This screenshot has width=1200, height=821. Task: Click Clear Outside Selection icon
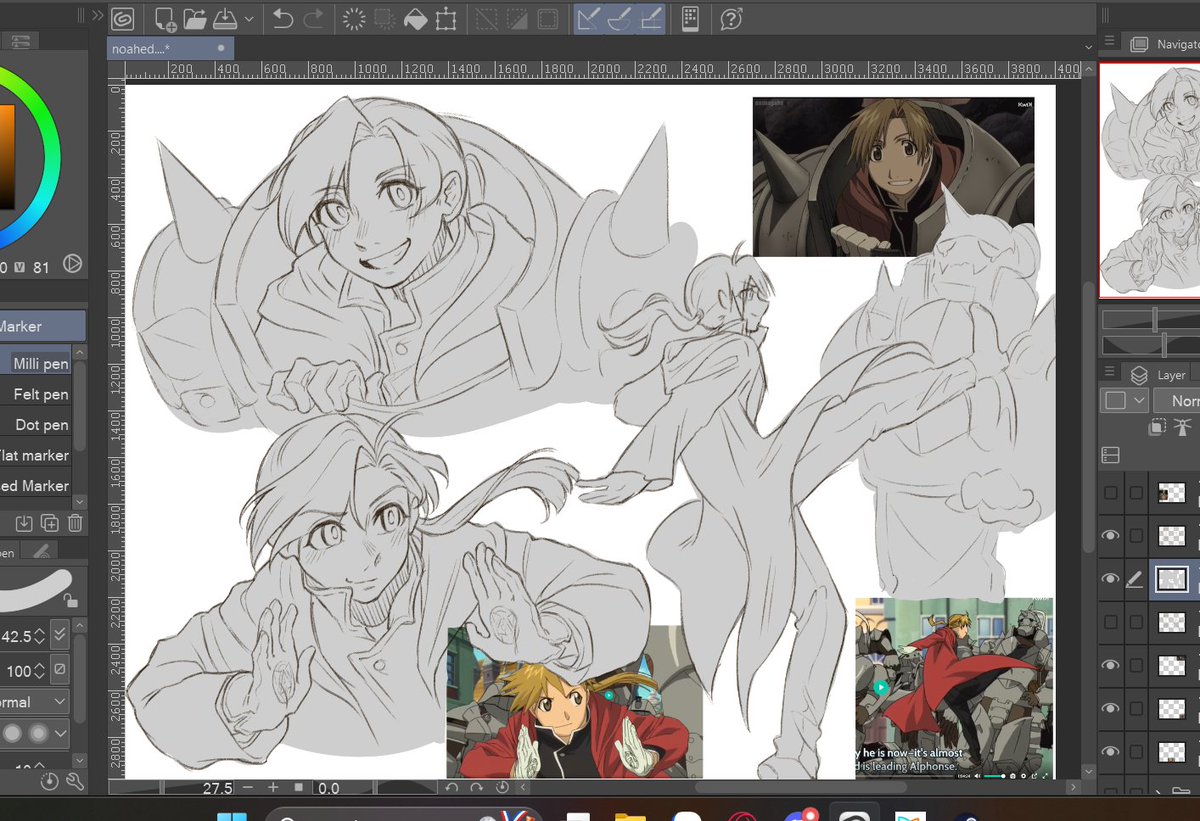tap(384, 19)
